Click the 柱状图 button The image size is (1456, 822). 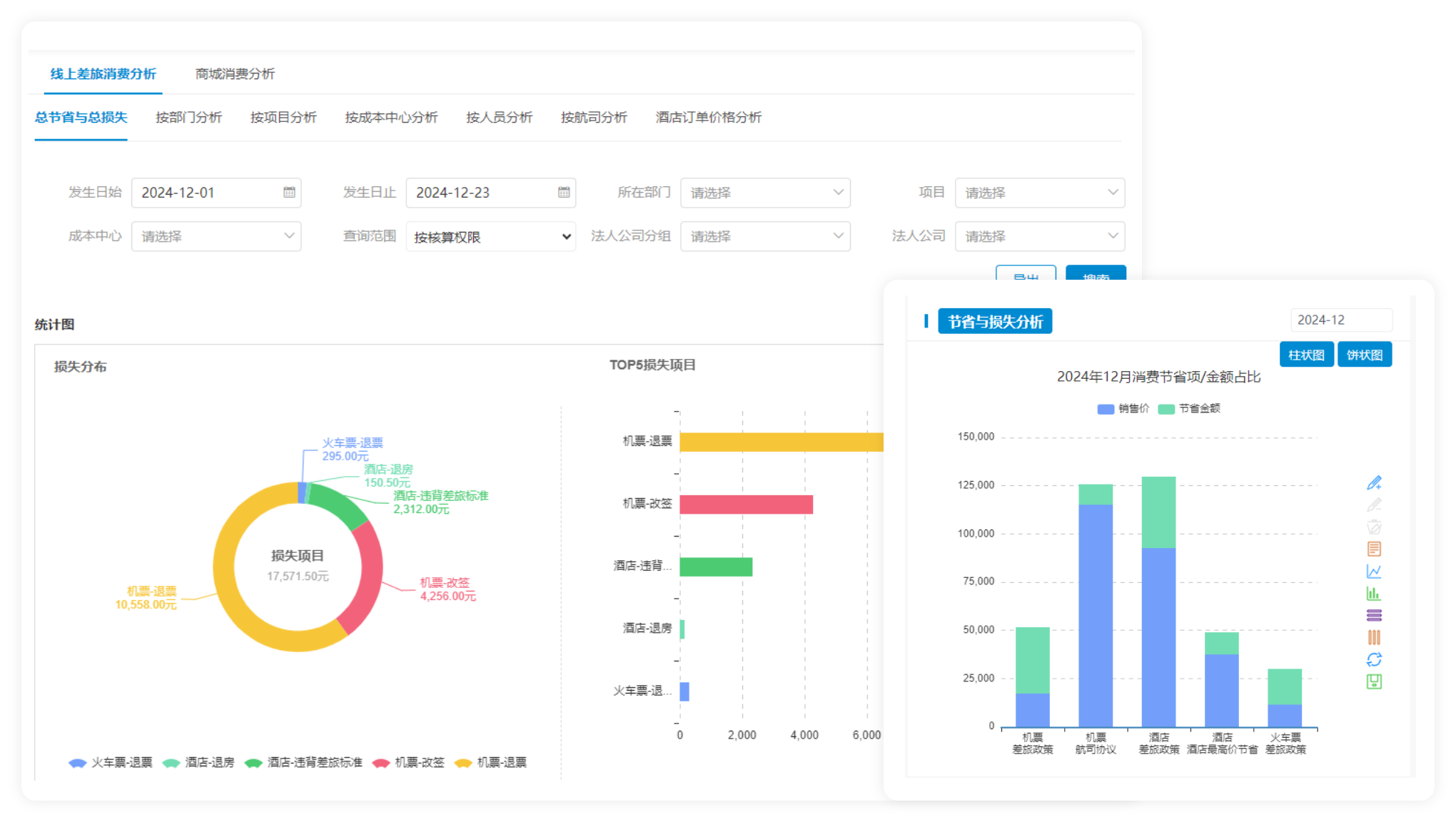click(x=1306, y=355)
